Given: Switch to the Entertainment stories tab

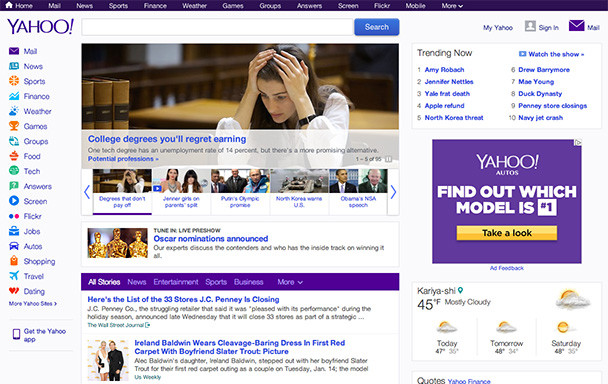Looking at the screenshot, I should 176,282.
